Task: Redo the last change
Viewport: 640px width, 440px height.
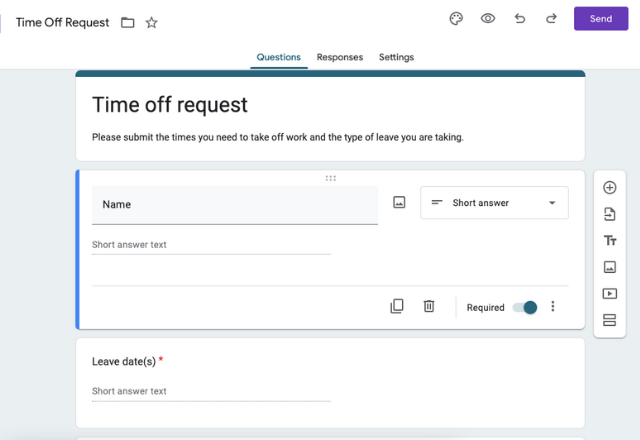Action: pyautogui.click(x=551, y=18)
